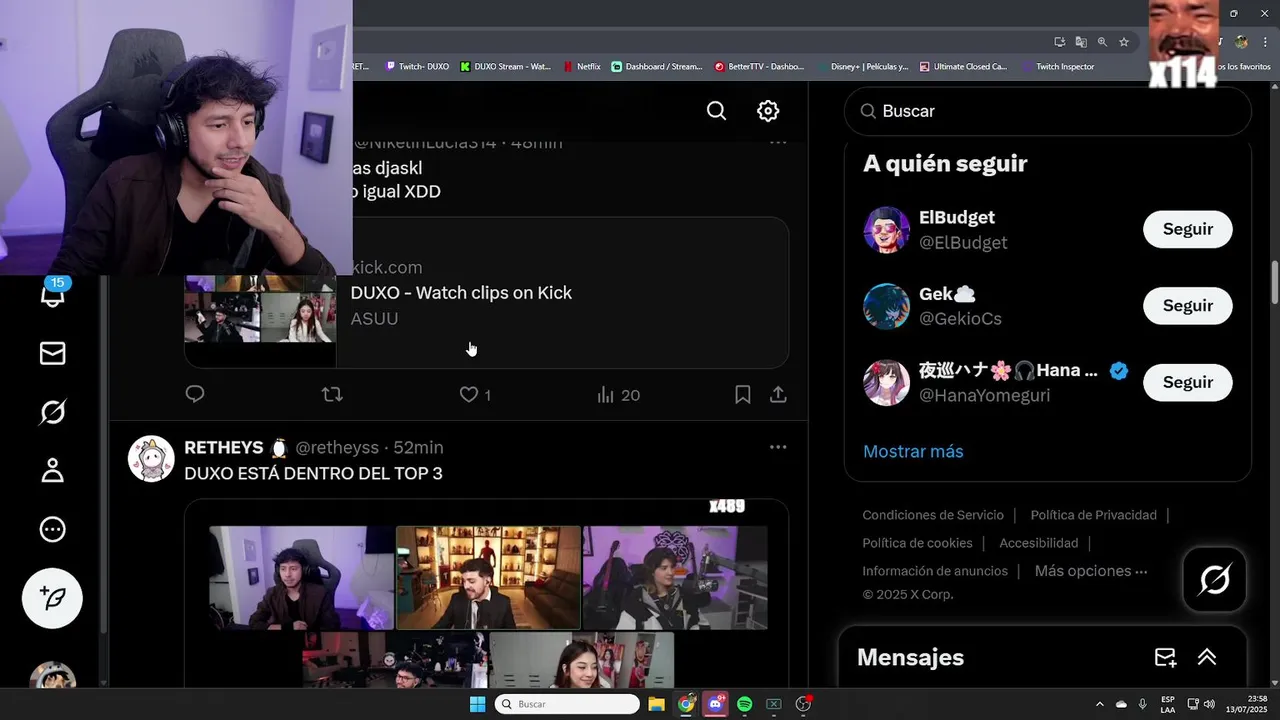Screen dimensions: 1280x720
Task: Open Política de Privacidad link
Action: tap(1093, 515)
